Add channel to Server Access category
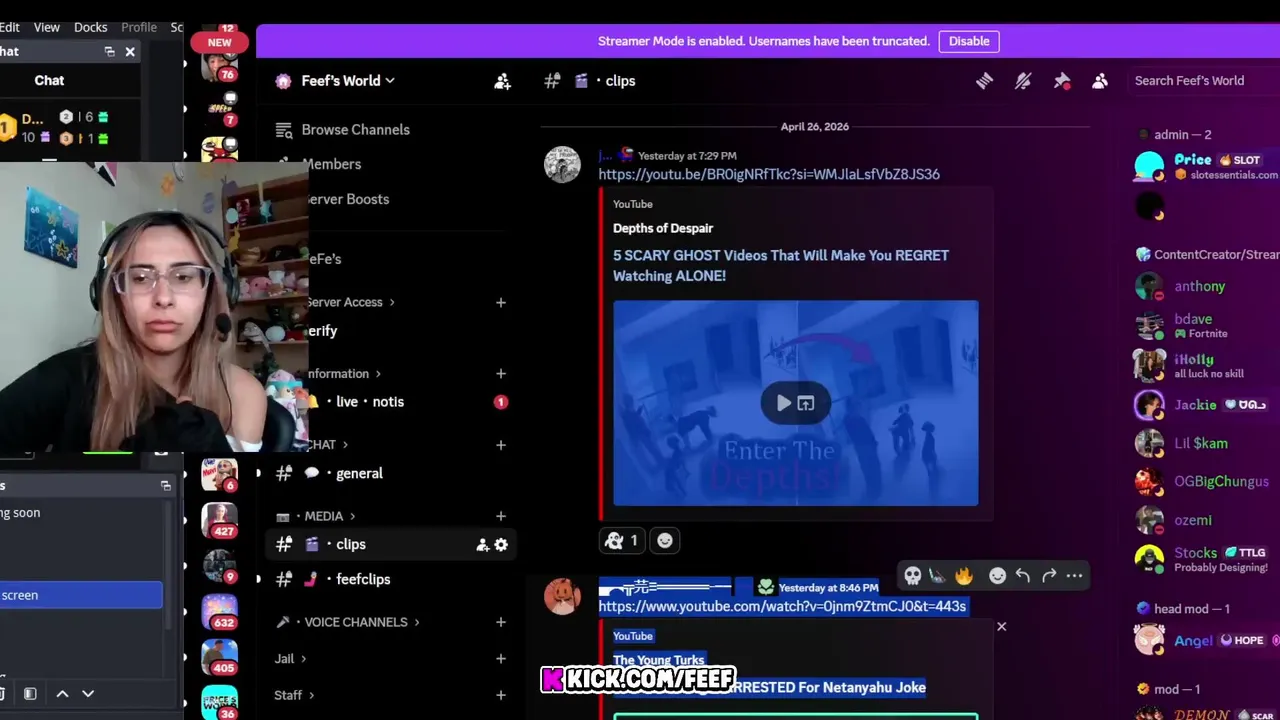This screenshot has width=1280, height=720. coord(501,302)
